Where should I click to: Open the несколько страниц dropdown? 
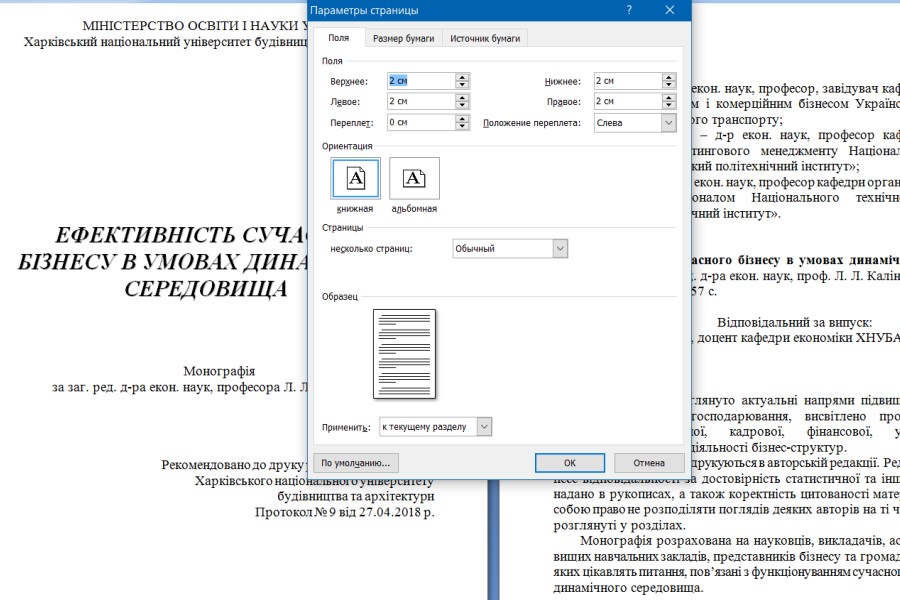click(510, 249)
